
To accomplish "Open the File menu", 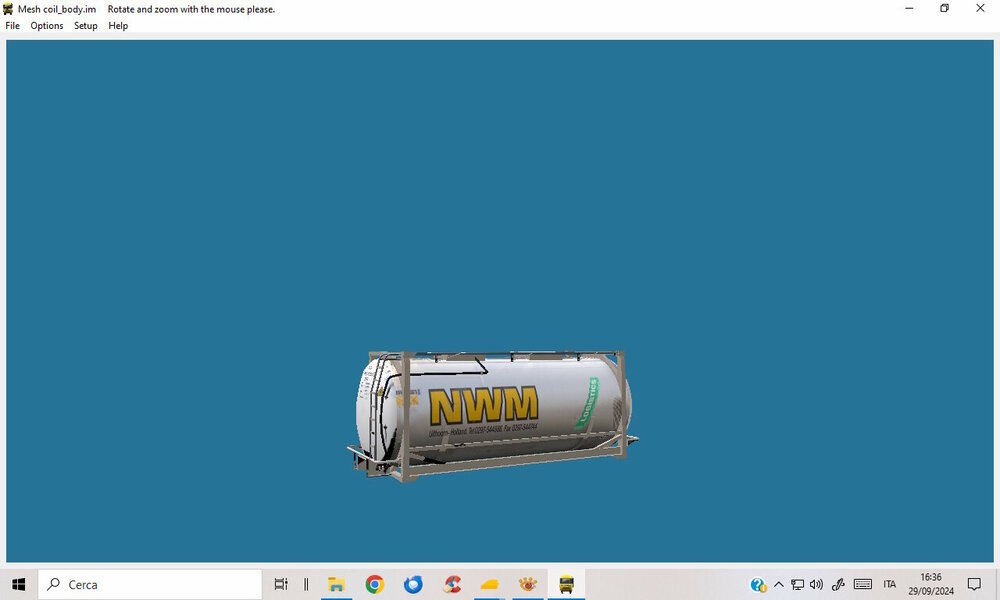I will [13, 26].
